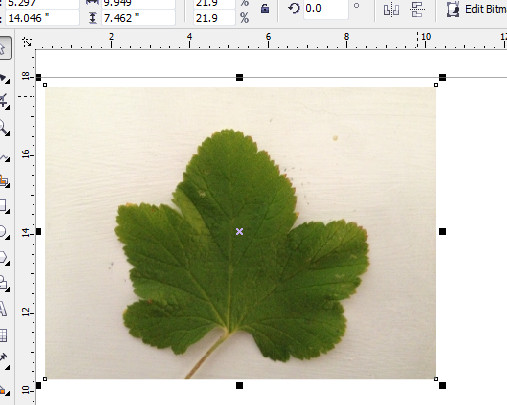Select the Crop tool

tap(3, 101)
